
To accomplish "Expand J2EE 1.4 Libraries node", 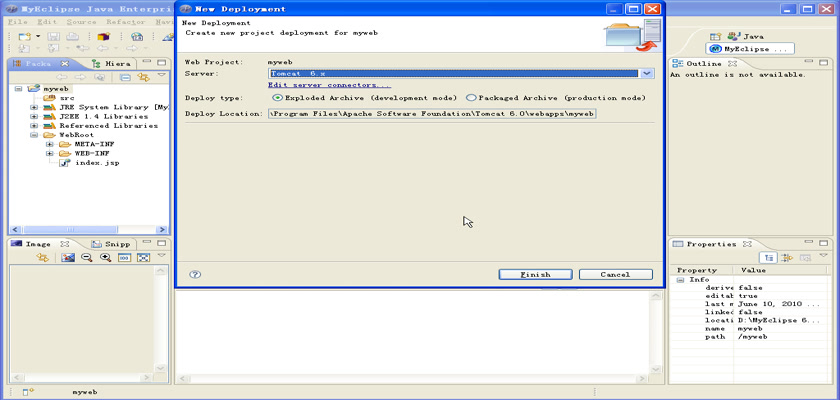I will 34,116.
